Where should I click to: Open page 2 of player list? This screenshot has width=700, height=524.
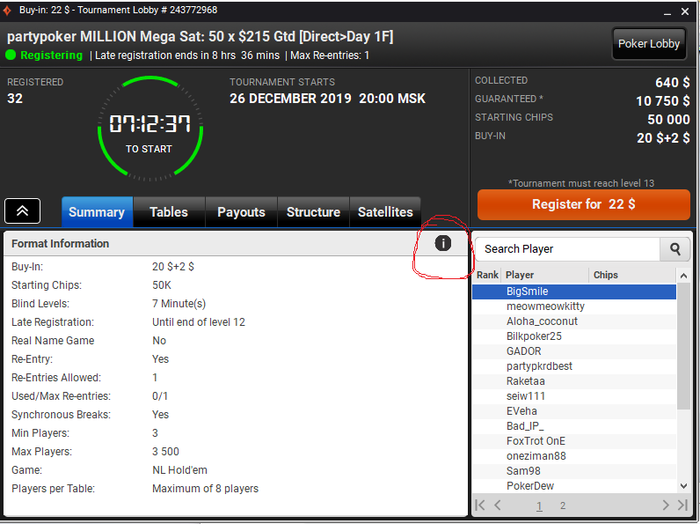pos(562,506)
